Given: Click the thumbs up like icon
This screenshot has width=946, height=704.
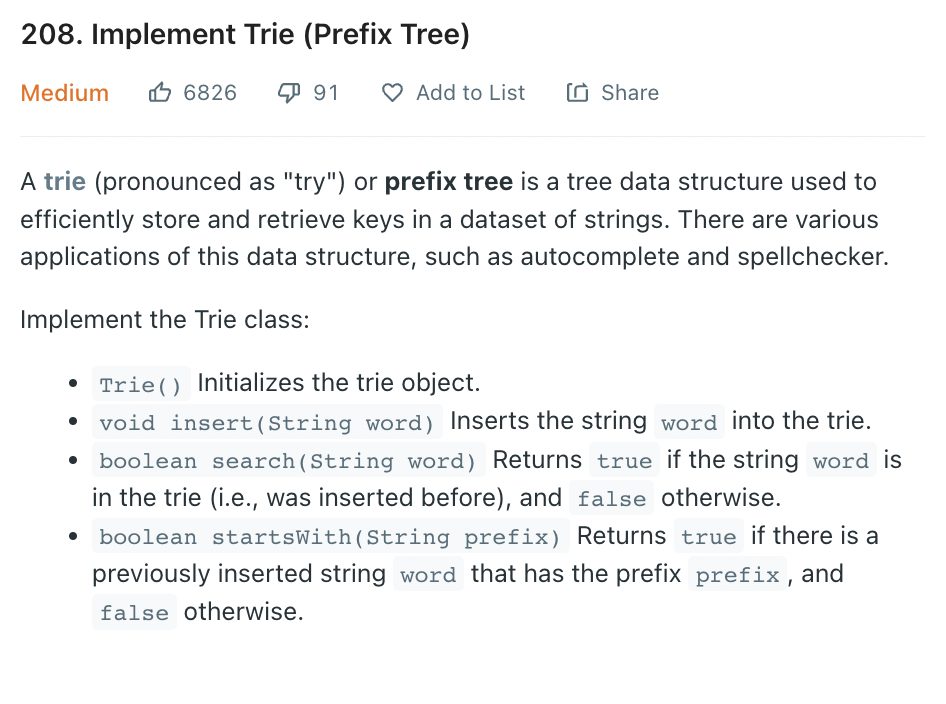Looking at the screenshot, I should (159, 92).
